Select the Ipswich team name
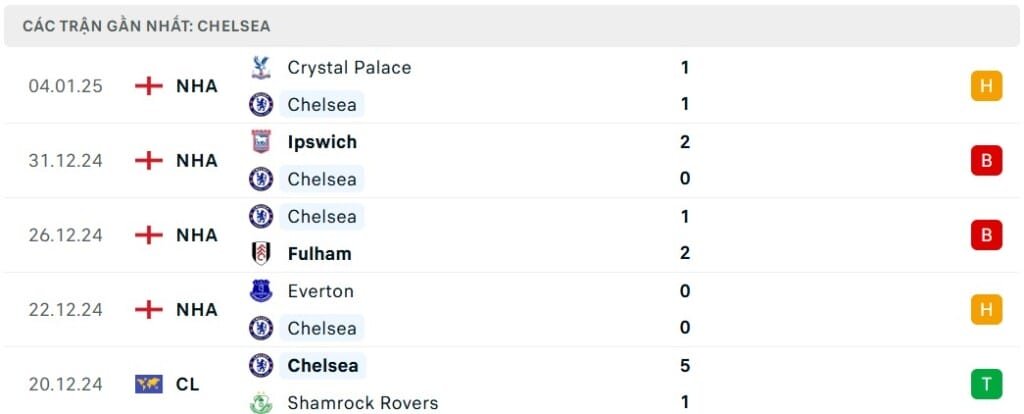The height and width of the screenshot is (414, 1024). click(x=322, y=142)
